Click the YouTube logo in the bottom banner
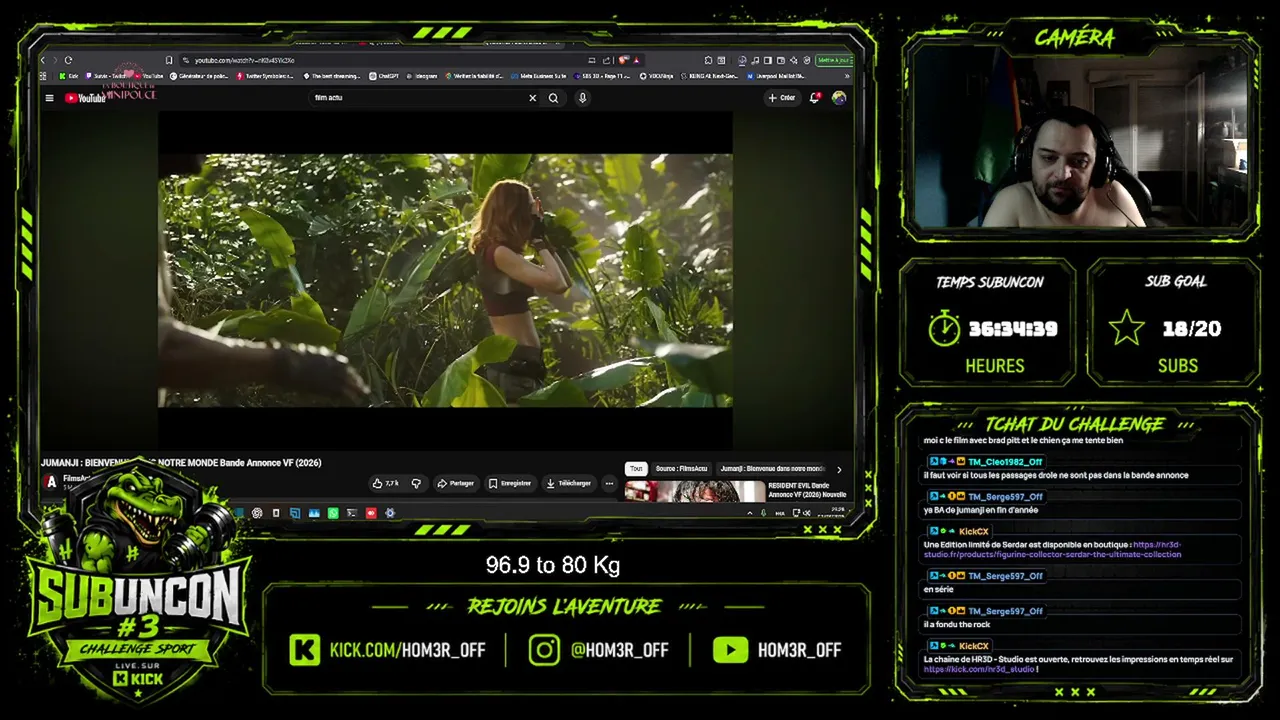Image resolution: width=1280 pixels, height=720 pixels. 730,650
